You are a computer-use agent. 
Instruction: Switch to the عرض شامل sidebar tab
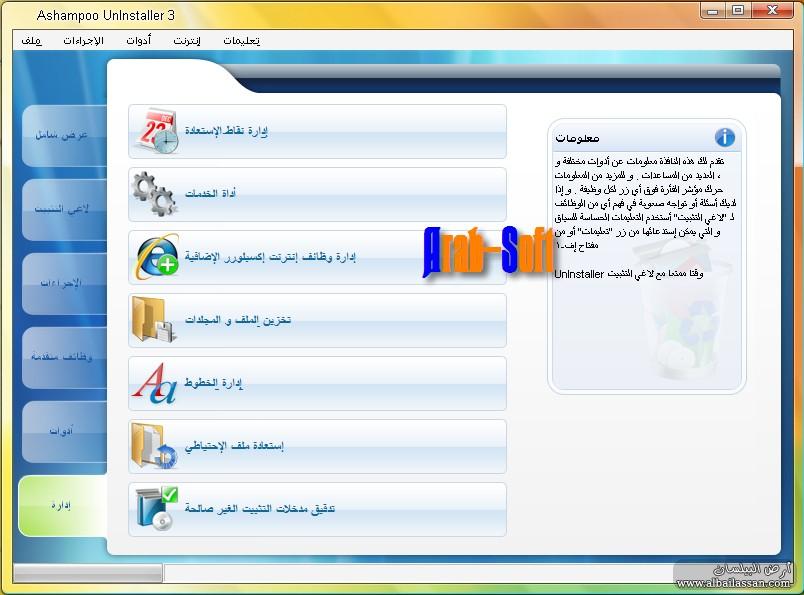click(64, 135)
